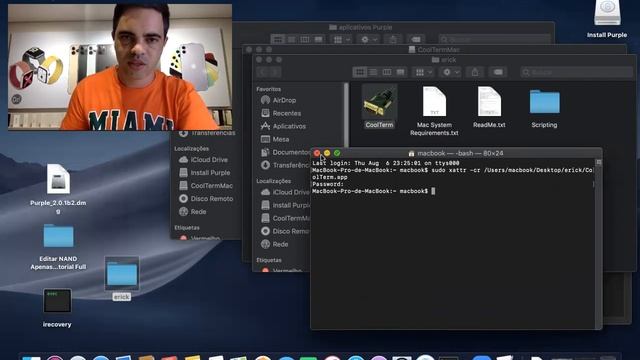This screenshot has height=360, width=640.
Task: Open action gear menu in aplicativos Purple window
Action: 369,40
